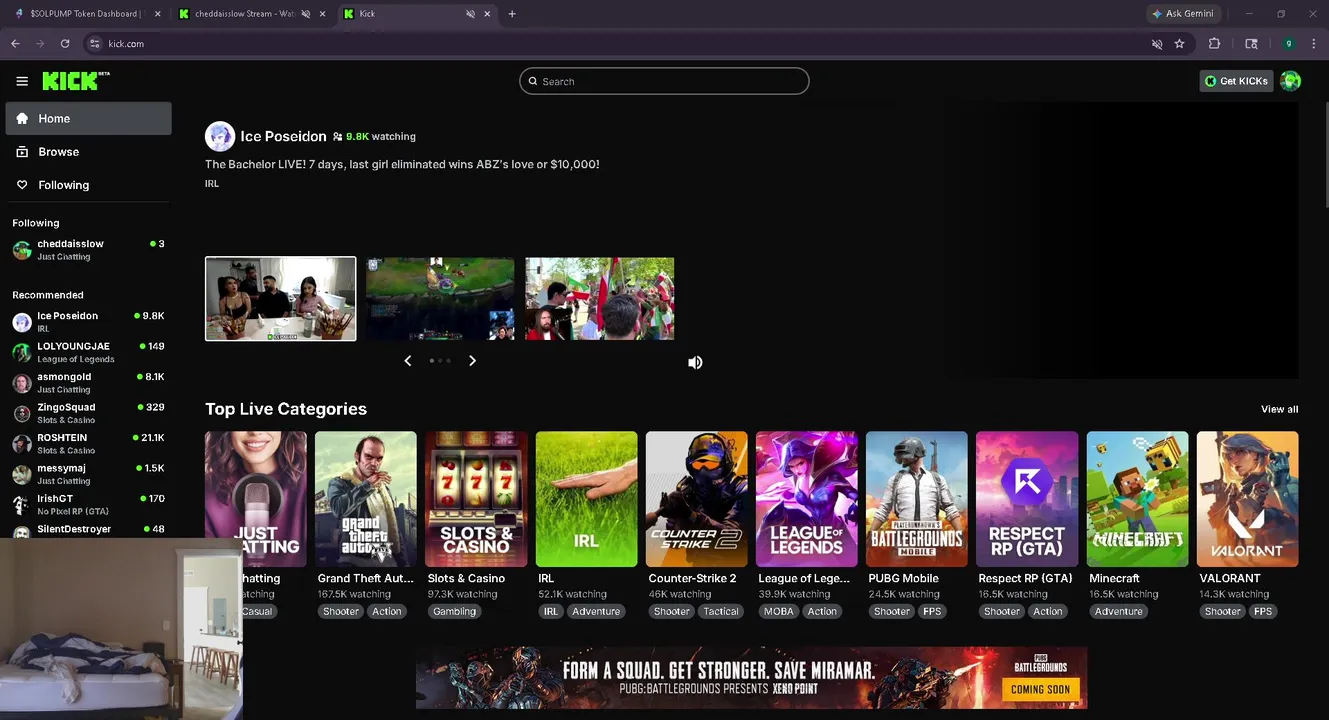Select League of Legends stream thumbnail
Image resolution: width=1329 pixels, height=720 pixels.
point(440,299)
